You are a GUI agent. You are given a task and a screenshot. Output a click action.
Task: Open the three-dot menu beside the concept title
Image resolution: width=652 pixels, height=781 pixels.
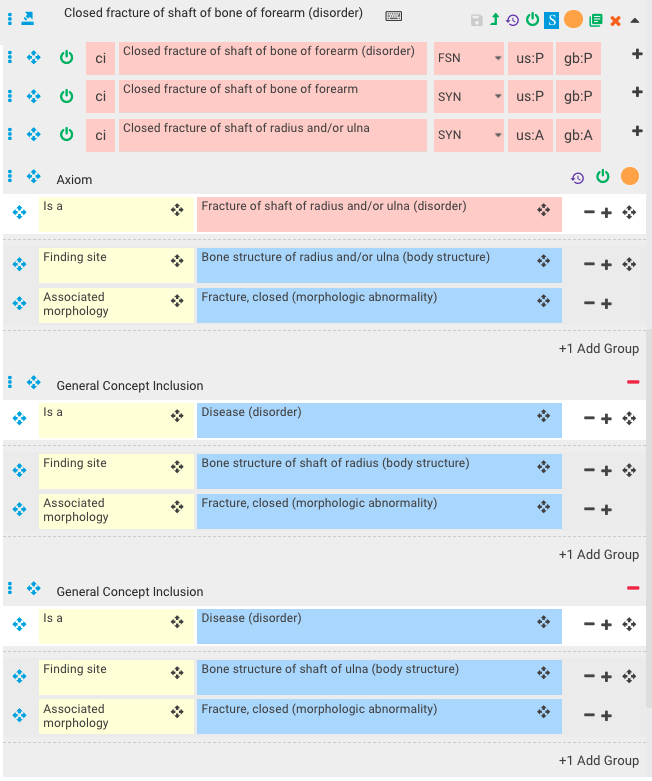pyautogui.click(x=10, y=19)
